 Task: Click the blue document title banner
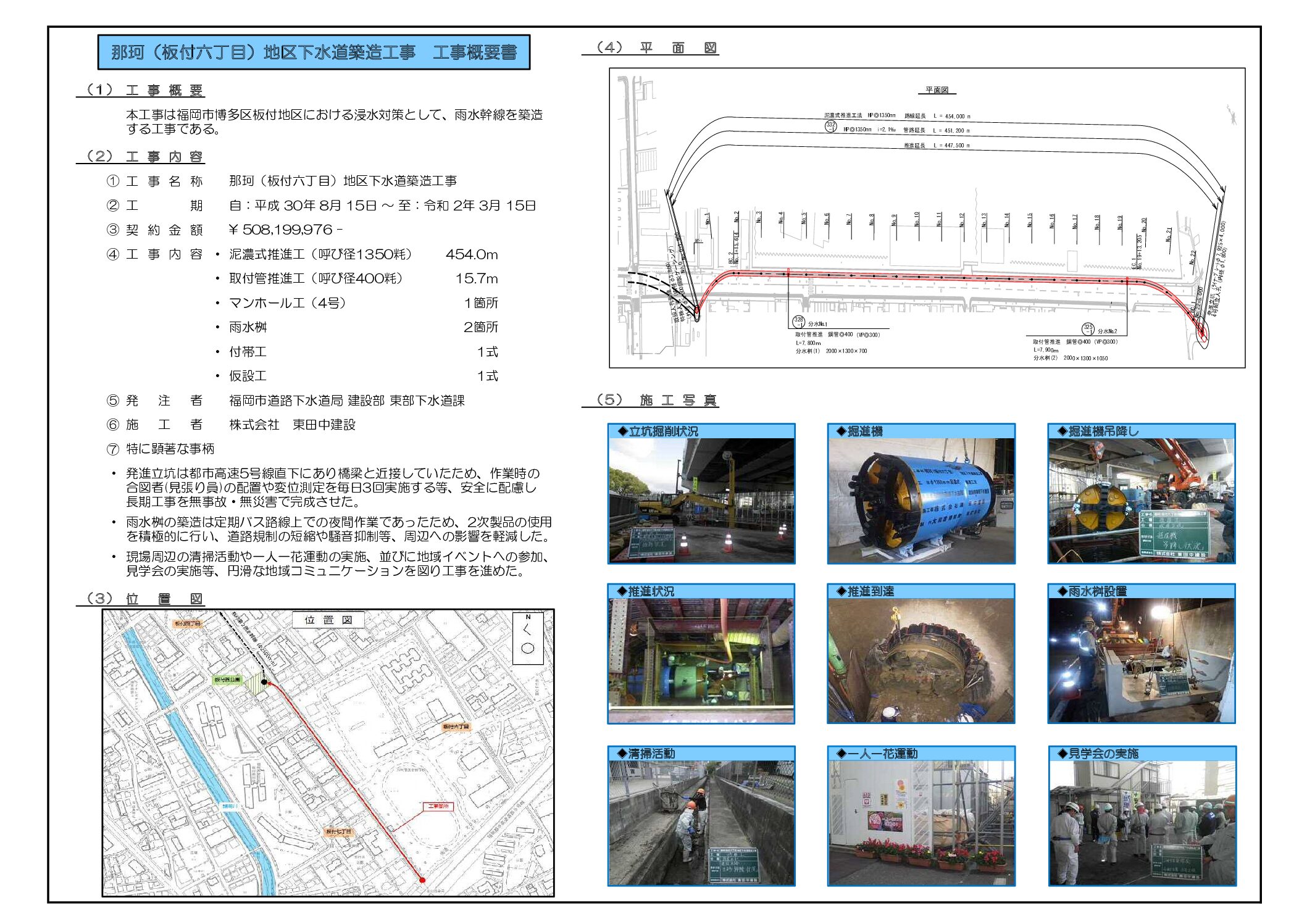coord(314,52)
